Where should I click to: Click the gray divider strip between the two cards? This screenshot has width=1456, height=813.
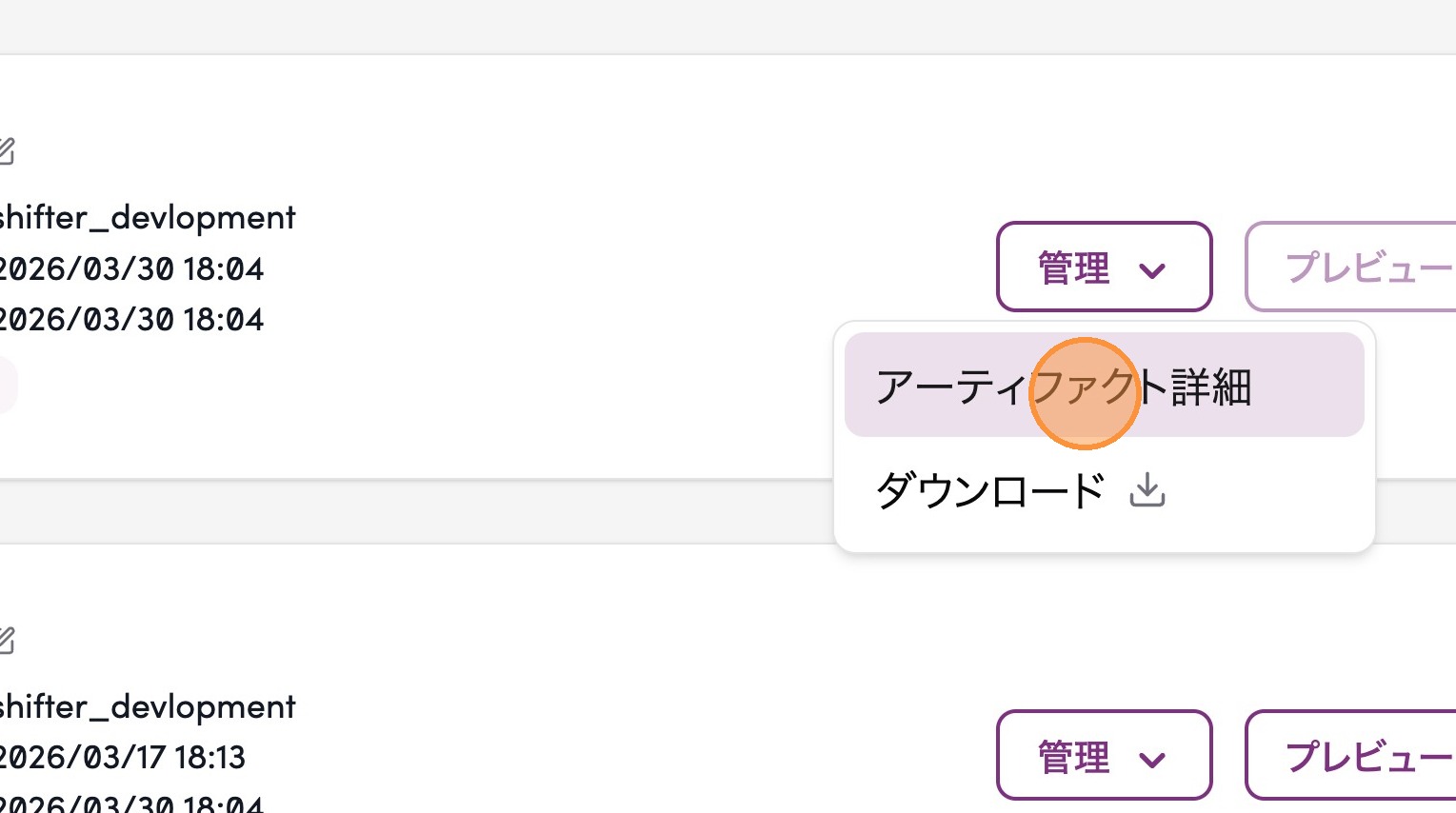(x=381, y=511)
